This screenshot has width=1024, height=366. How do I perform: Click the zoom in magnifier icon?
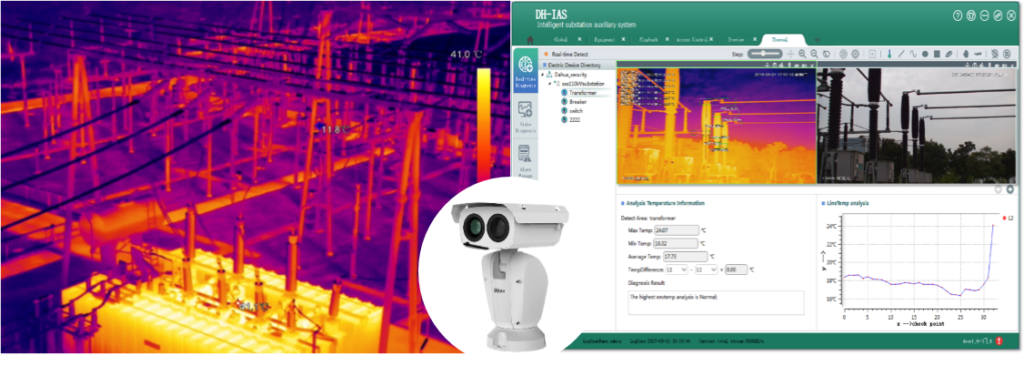coord(802,54)
